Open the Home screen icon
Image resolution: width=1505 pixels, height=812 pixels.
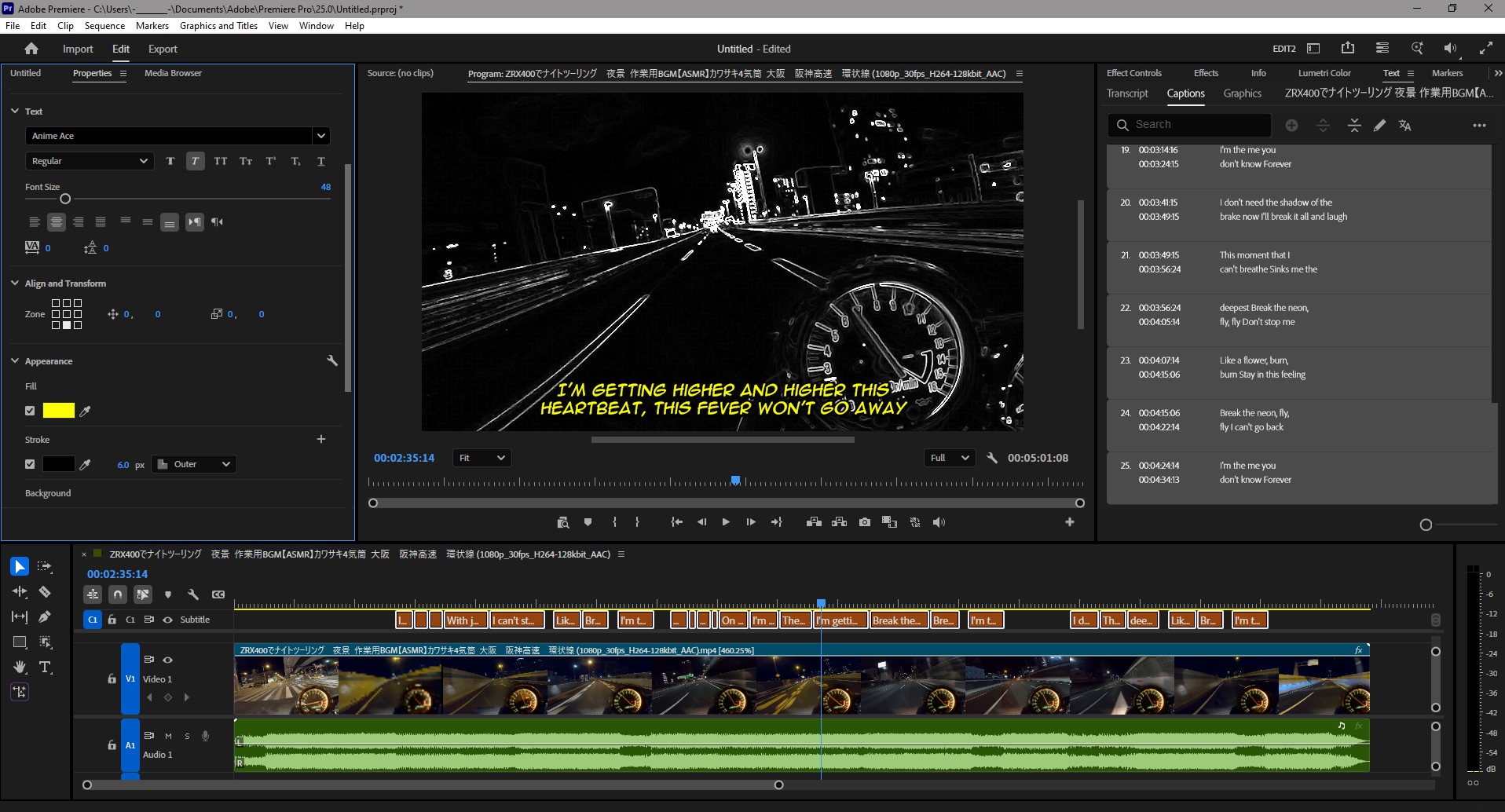point(31,49)
